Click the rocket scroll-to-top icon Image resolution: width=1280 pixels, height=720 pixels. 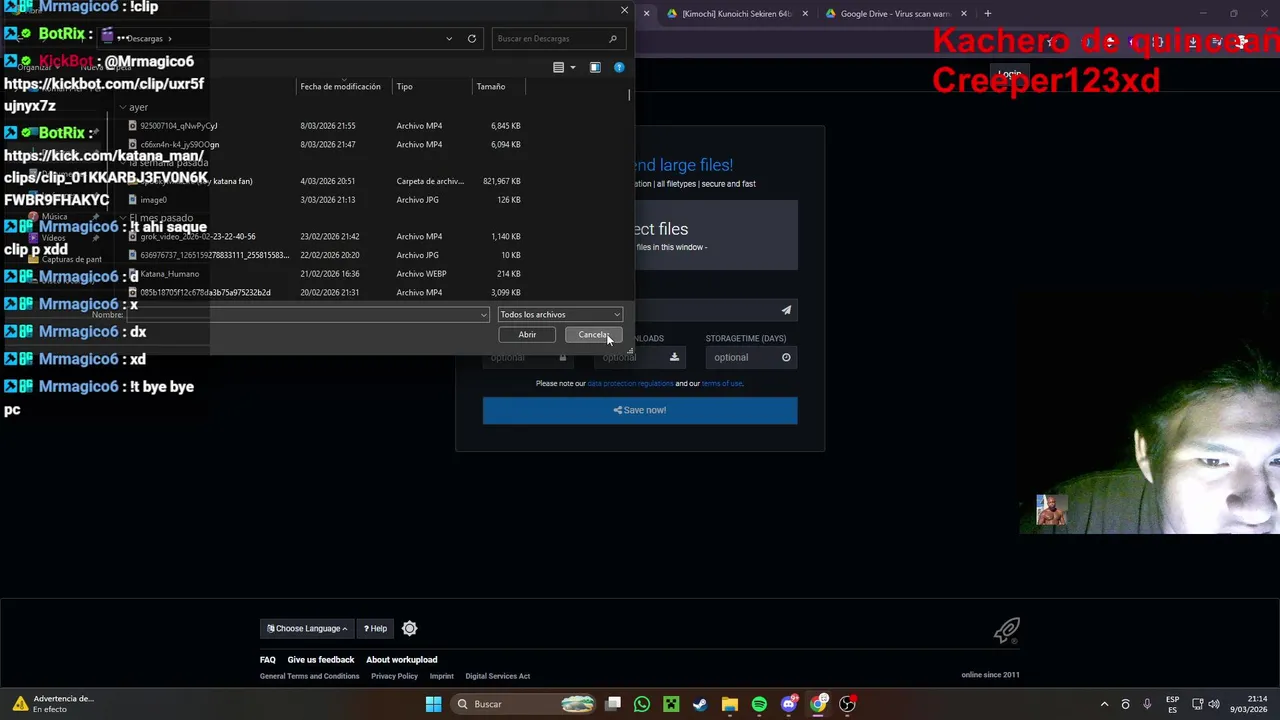click(x=1006, y=630)
